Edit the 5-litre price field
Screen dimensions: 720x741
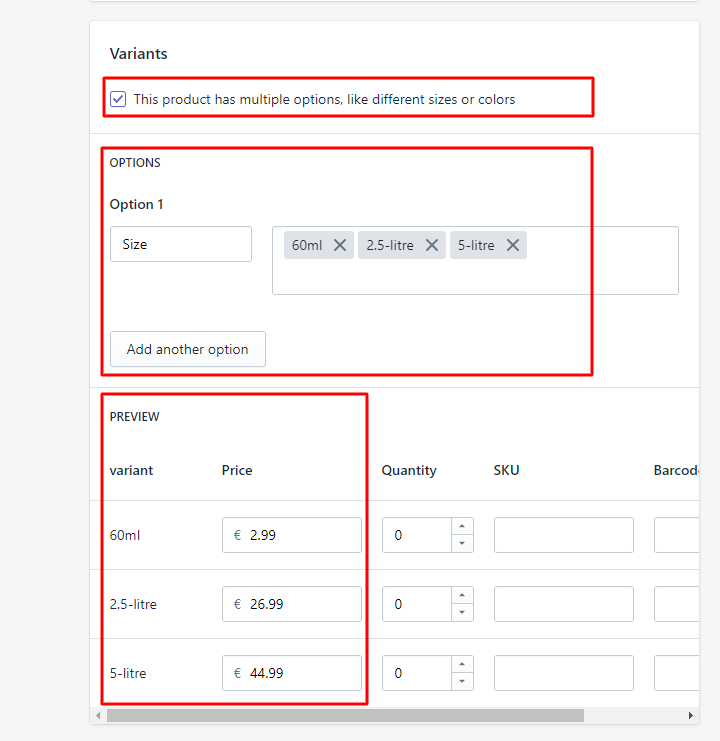tap(292, 673)
